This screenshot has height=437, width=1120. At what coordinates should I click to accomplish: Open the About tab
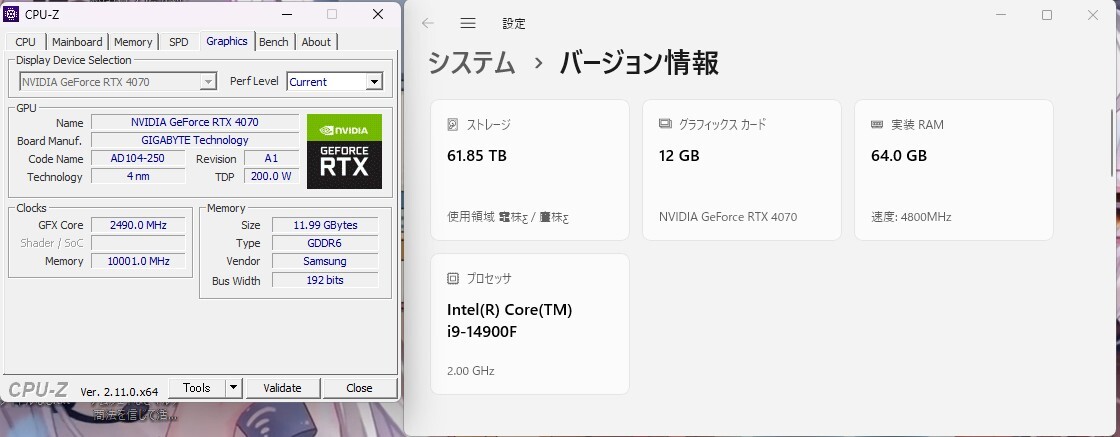[x=316, y=42]
